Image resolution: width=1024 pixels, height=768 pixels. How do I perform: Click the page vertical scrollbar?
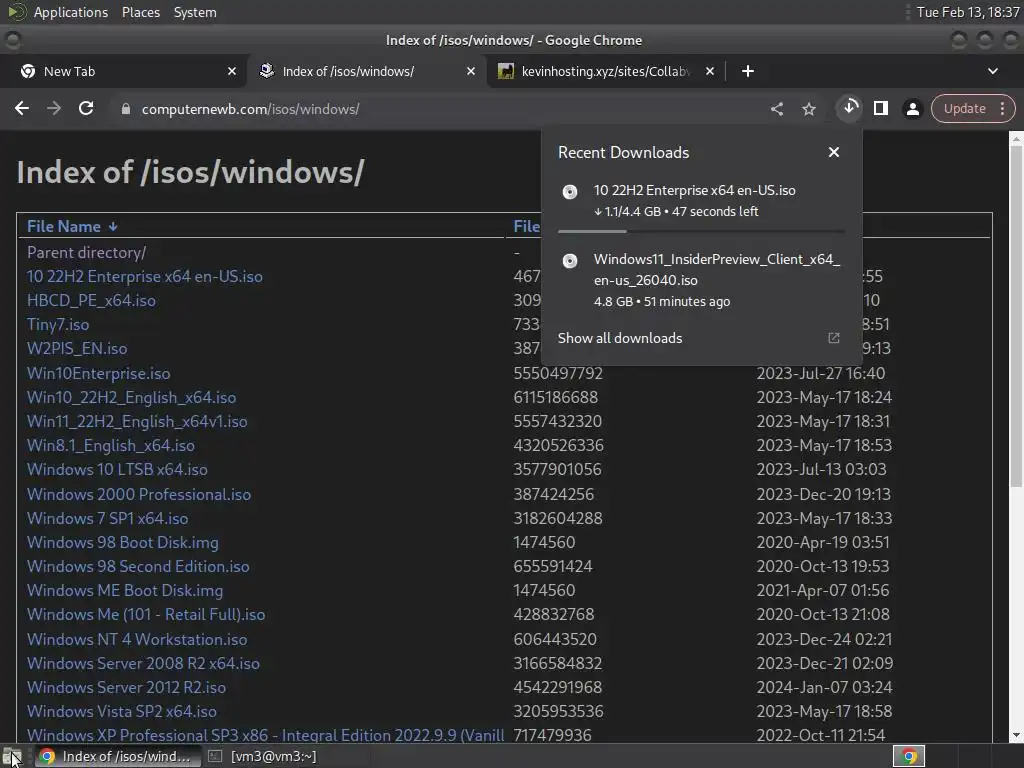1016,317
